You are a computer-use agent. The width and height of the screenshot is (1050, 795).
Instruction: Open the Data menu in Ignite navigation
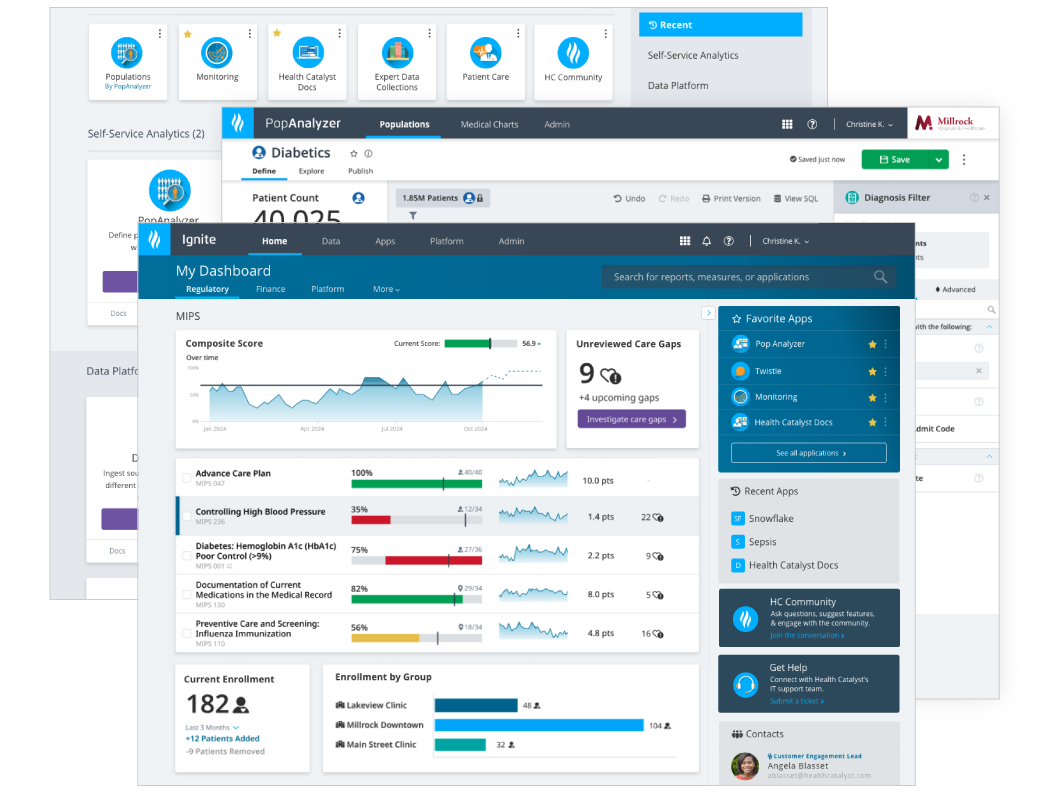pos(331,241)
